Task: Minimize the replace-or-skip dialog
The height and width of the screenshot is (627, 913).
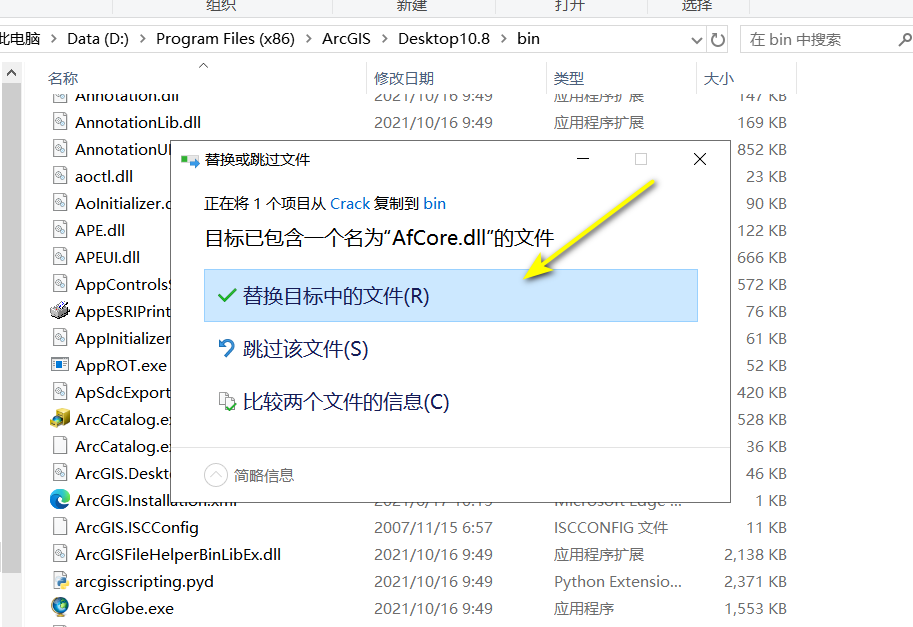Action: (583, 159)
